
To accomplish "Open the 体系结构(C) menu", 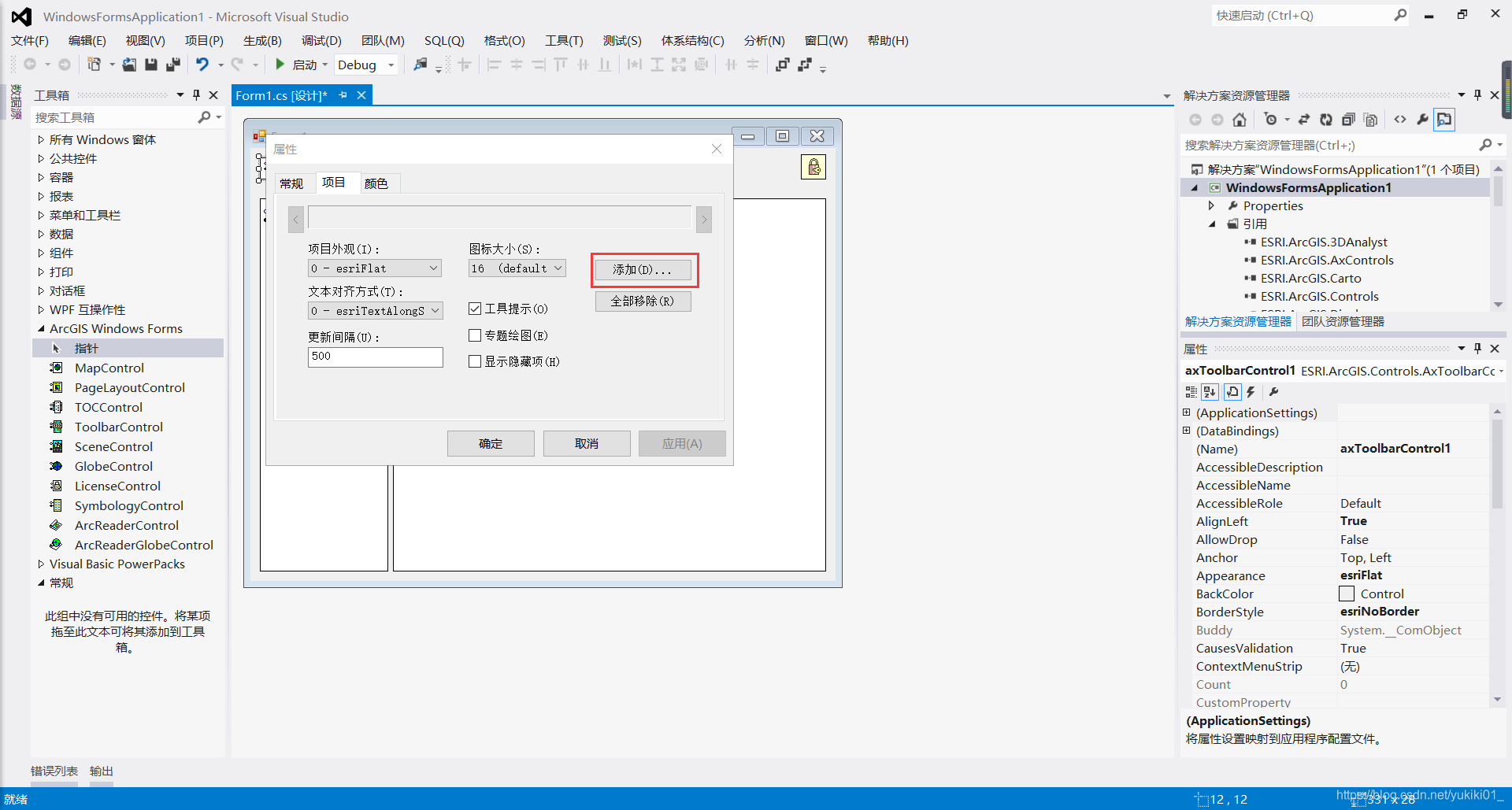I will point(692,41).
